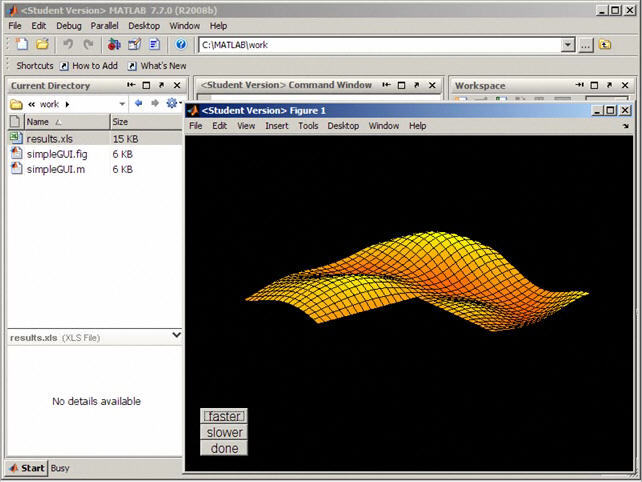Click the Redo toolbar icon
642x482 pixels.
point(88,44)
